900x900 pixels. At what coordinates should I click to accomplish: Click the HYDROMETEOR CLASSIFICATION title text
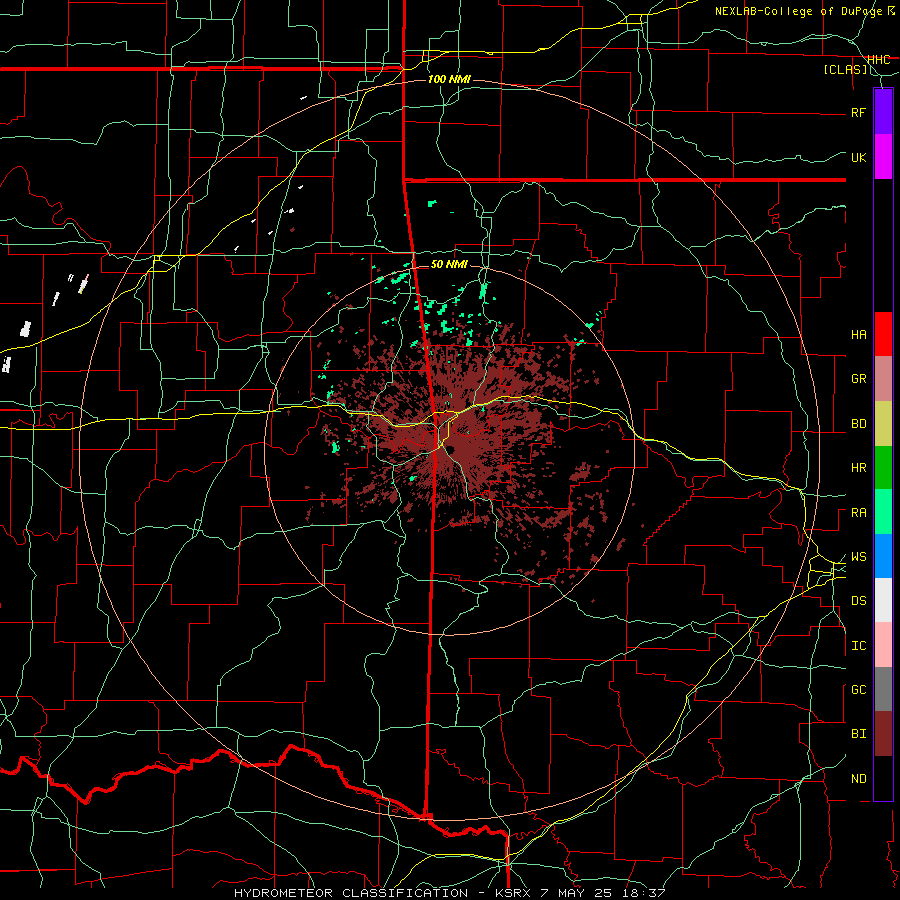351,893
